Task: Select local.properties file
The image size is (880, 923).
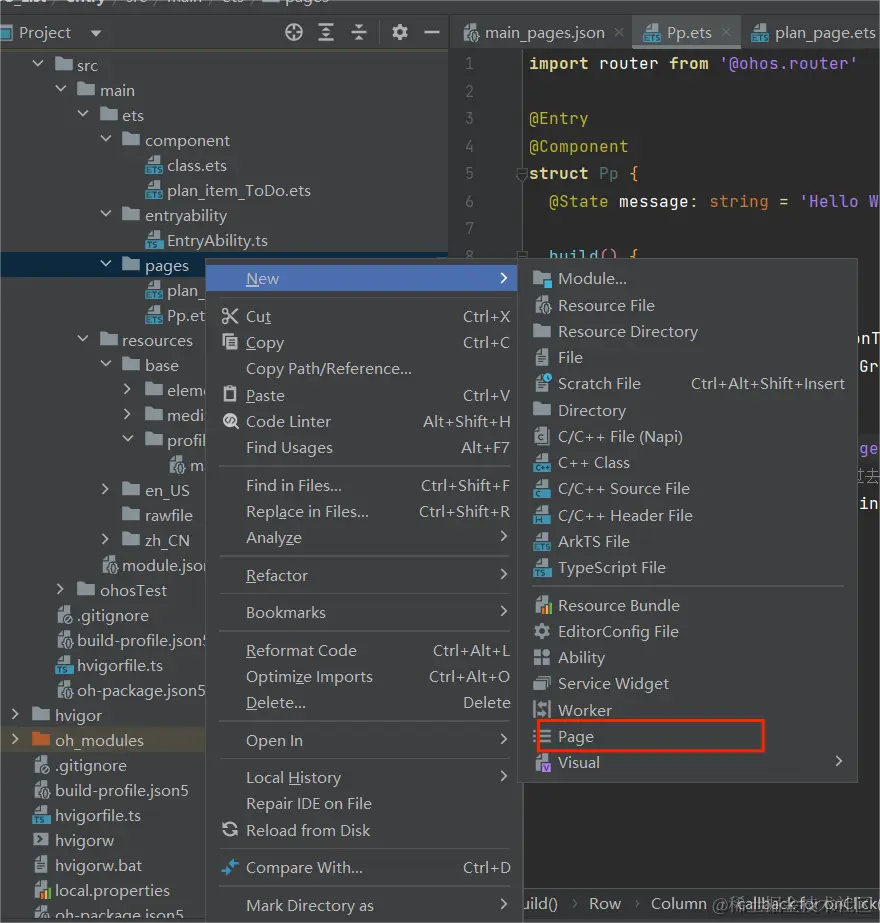Action: (112, 890)
